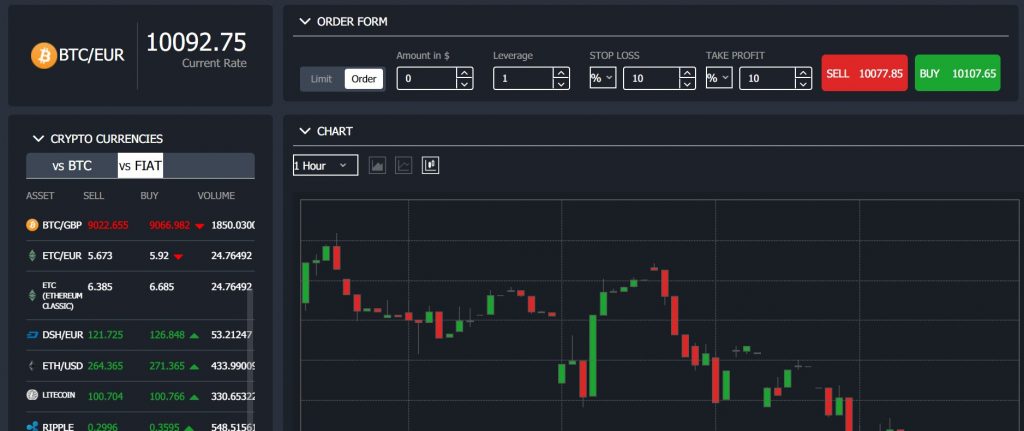Open the 1 Hour timeframe dropdown
Image resolution: width=1024 pixels, height=431 pixels.
[325, 165]
